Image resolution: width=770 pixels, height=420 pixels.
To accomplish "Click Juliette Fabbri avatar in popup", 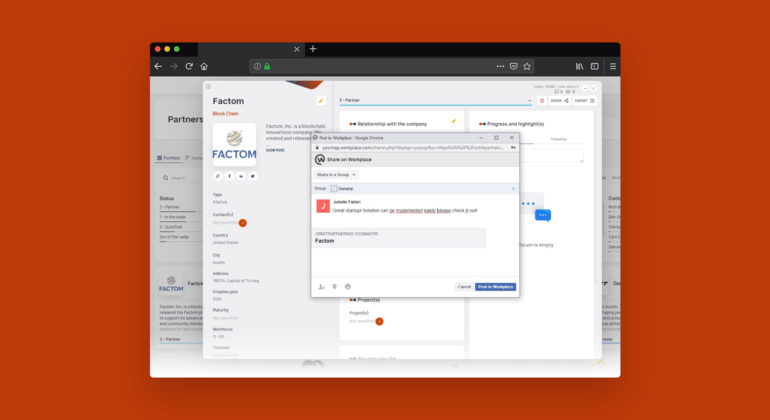I will [323, 206].
